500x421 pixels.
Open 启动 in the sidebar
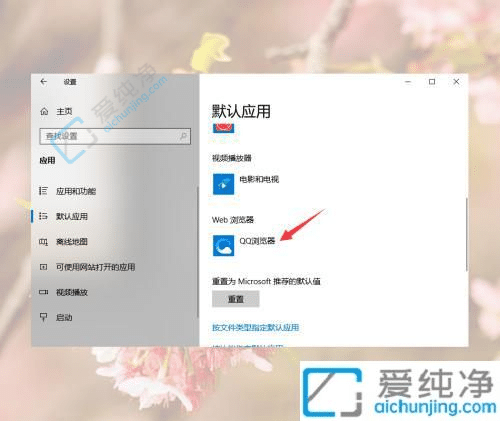point(64,317)
